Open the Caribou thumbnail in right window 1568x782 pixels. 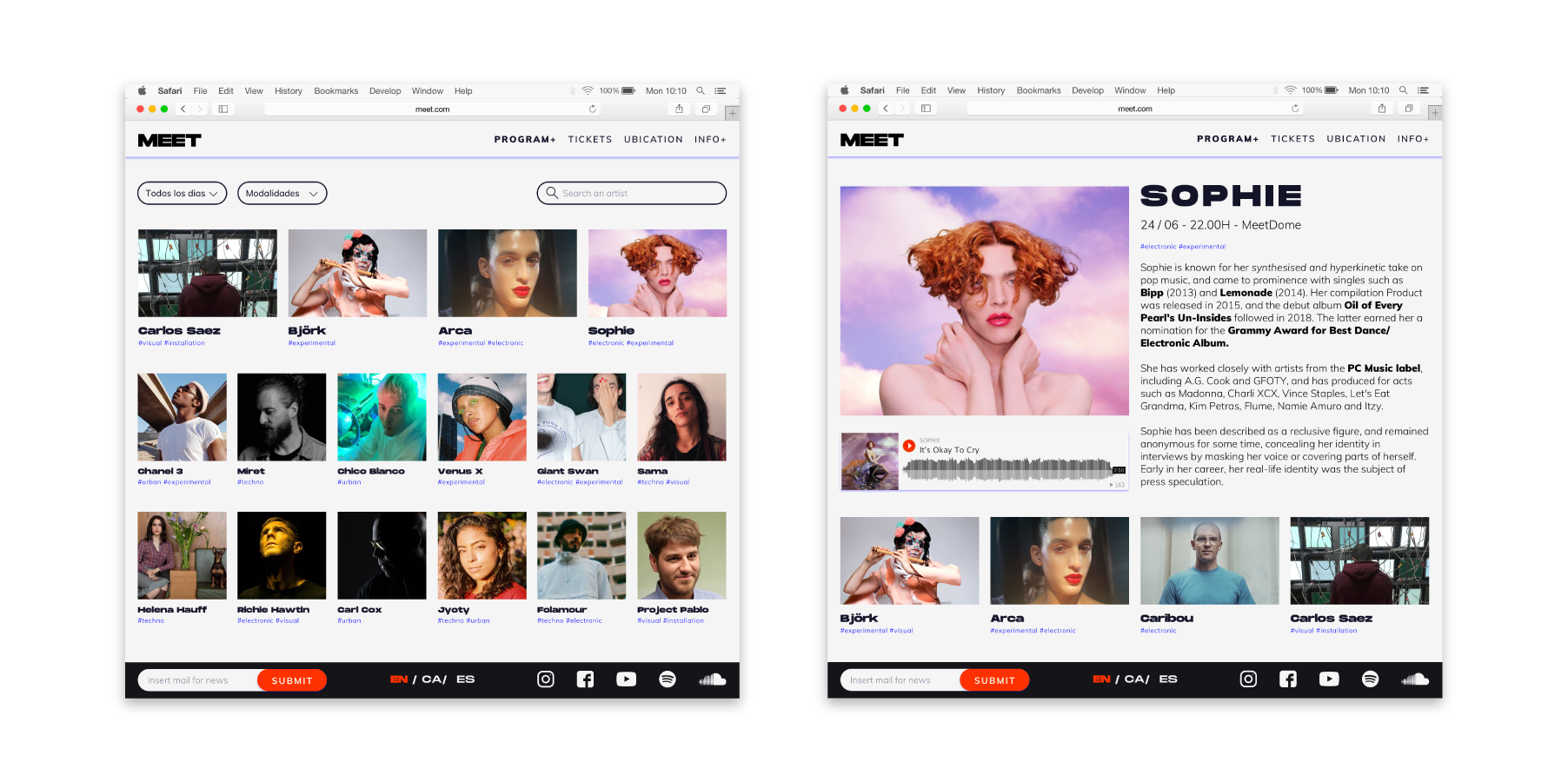pyautogui.click(x=1210, y=560)
